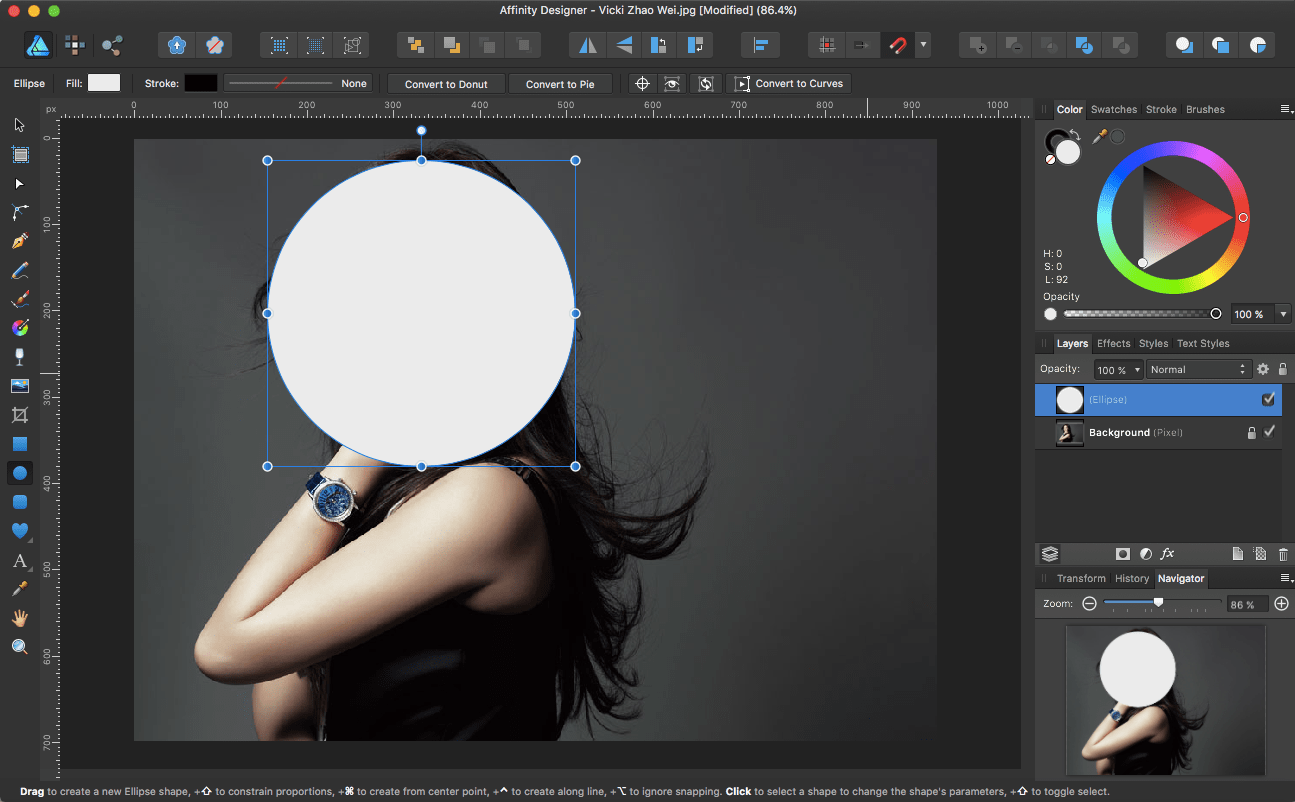This screenshot has width=1295, height=802.
Task: Switch to the Artistic Text tool
Action: click(20, 561)
